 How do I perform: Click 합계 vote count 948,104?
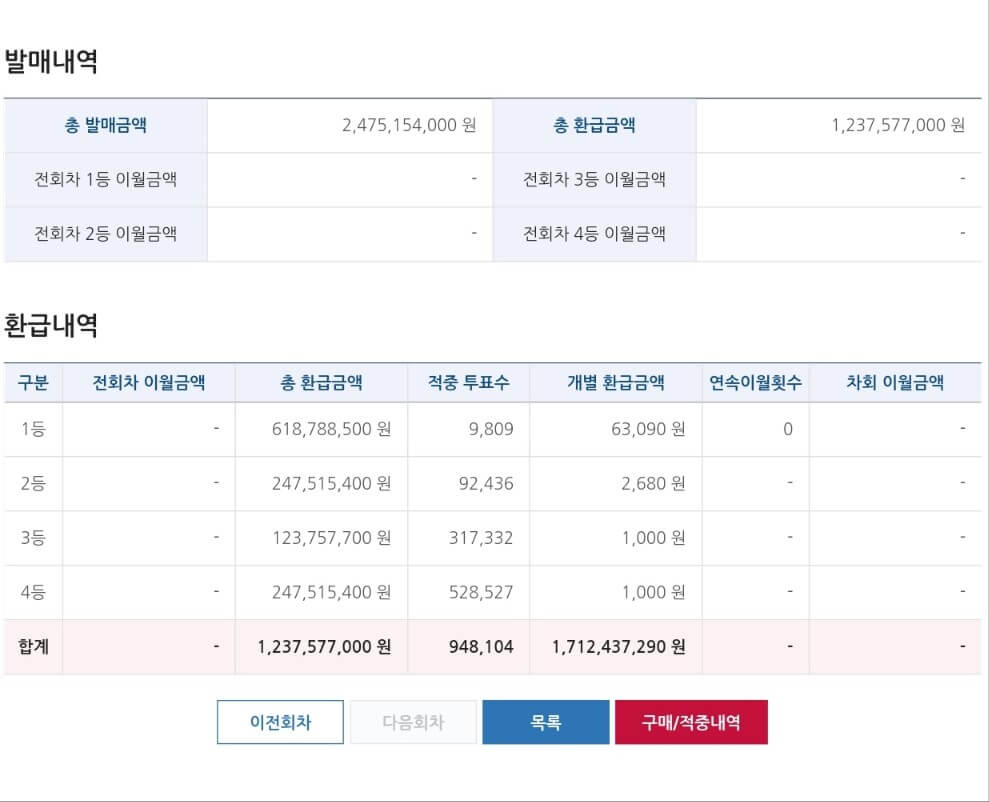coord(481,646)
